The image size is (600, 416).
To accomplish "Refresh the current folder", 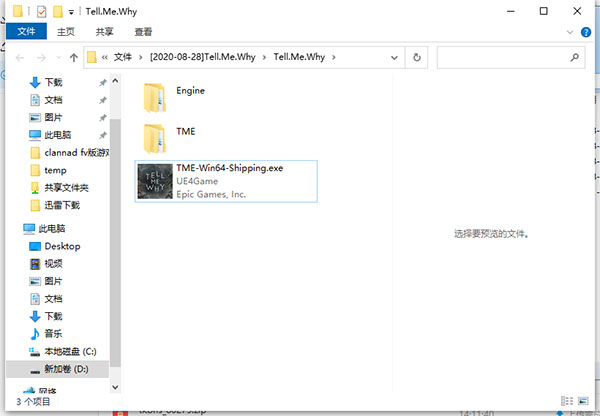I will [x=417, y=57].
